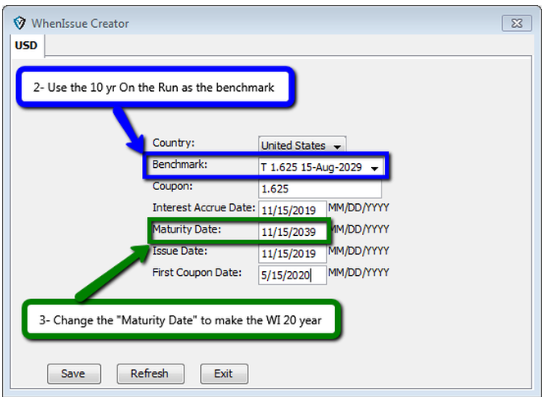Click the WhenIssue Creator title text

[80, 23]
